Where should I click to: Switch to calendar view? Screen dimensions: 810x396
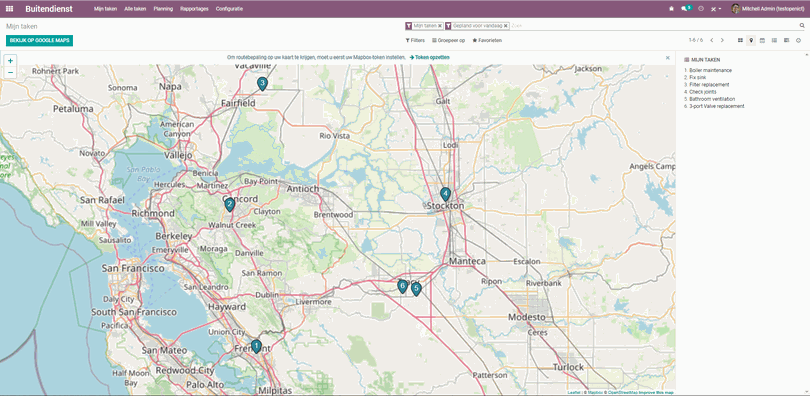click(762, 40)
